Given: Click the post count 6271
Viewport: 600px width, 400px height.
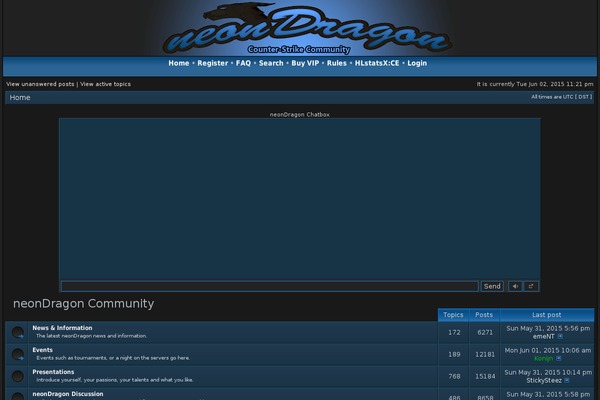Looking at the screenshot, I should 485,333.
